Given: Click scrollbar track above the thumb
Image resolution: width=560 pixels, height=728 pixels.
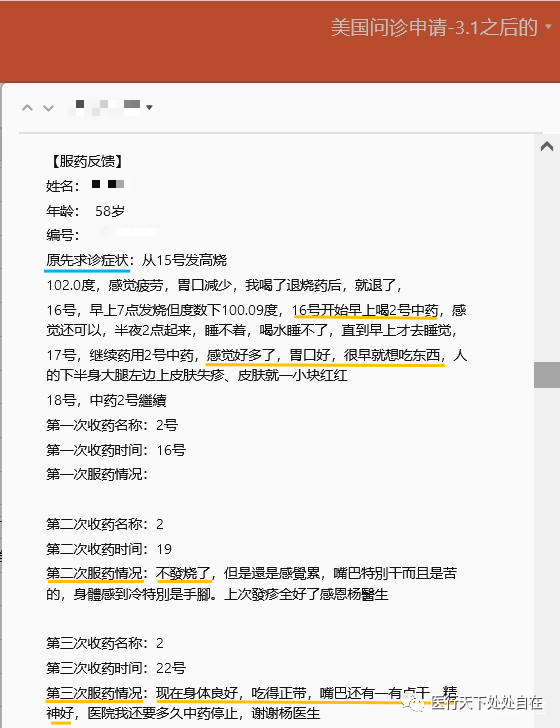Looking at the screenshot, I should point(547,260).
